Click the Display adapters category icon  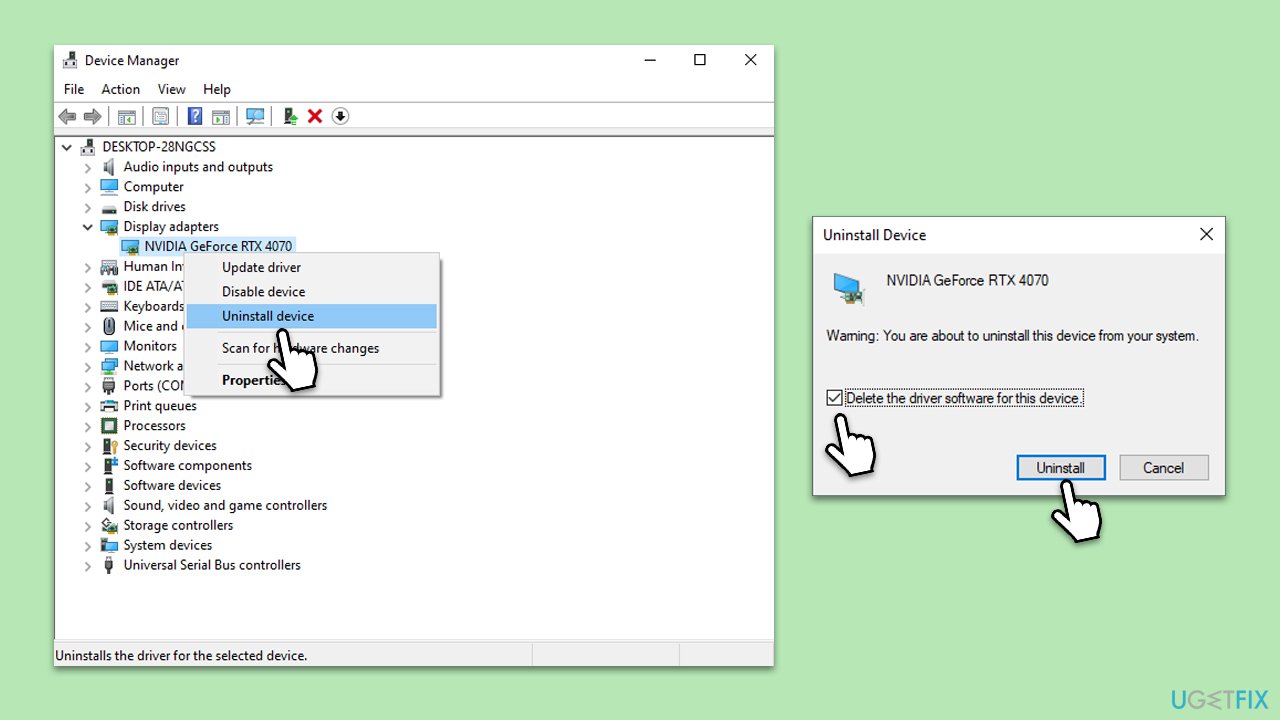coord(109,227)
